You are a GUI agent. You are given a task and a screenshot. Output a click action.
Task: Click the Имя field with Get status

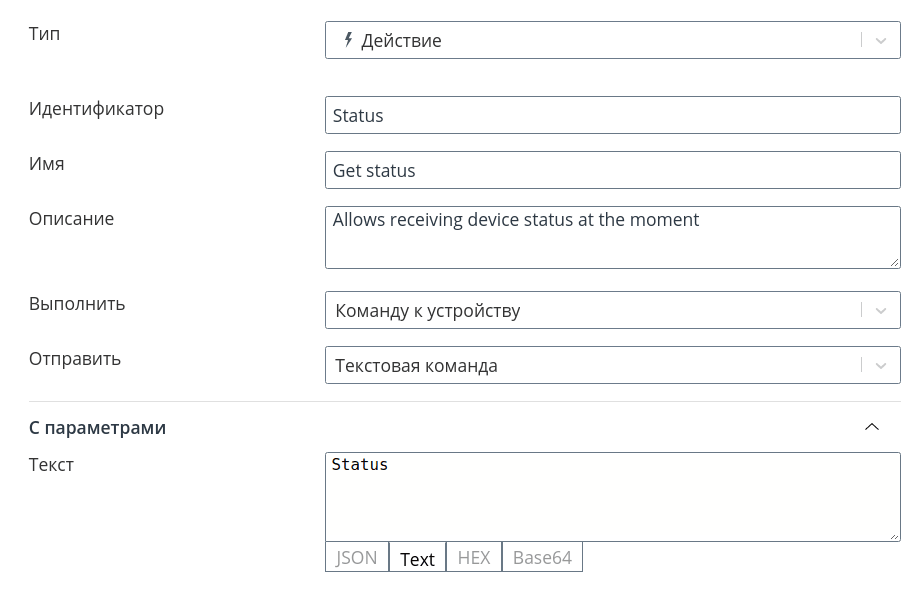tap(613, 170)
